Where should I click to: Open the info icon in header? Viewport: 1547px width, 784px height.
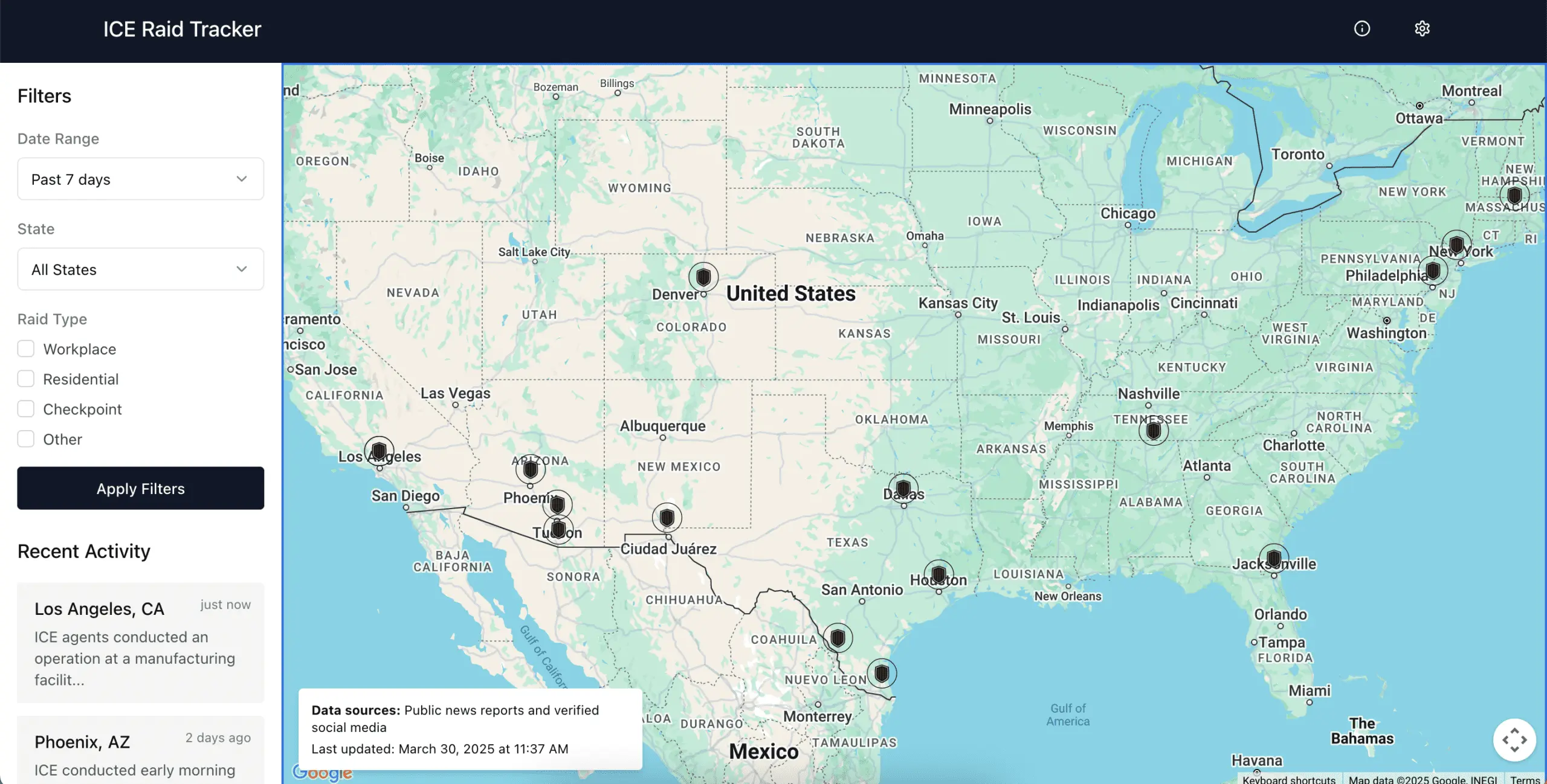[1361, 28]
